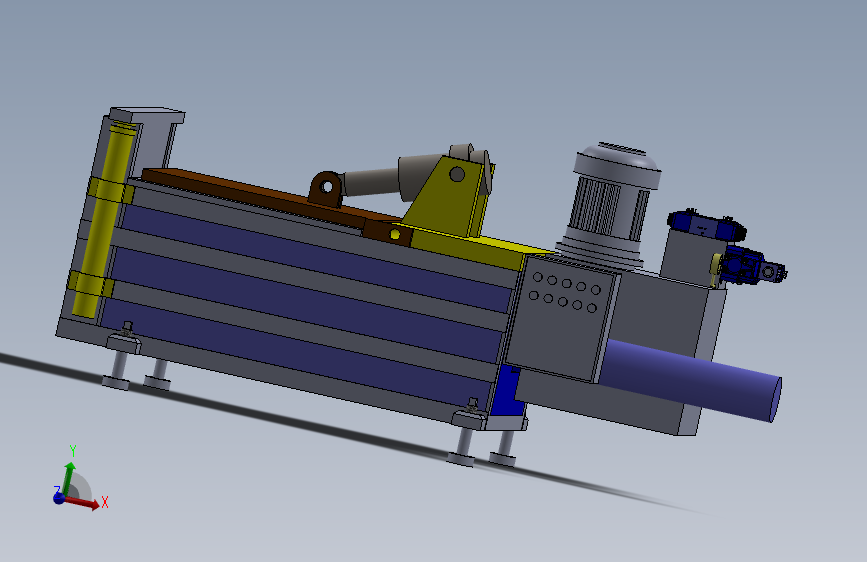This screenshot has height=562, width=867.
Task: Click the green Y axis of the triad
Action: click(69, 478)
